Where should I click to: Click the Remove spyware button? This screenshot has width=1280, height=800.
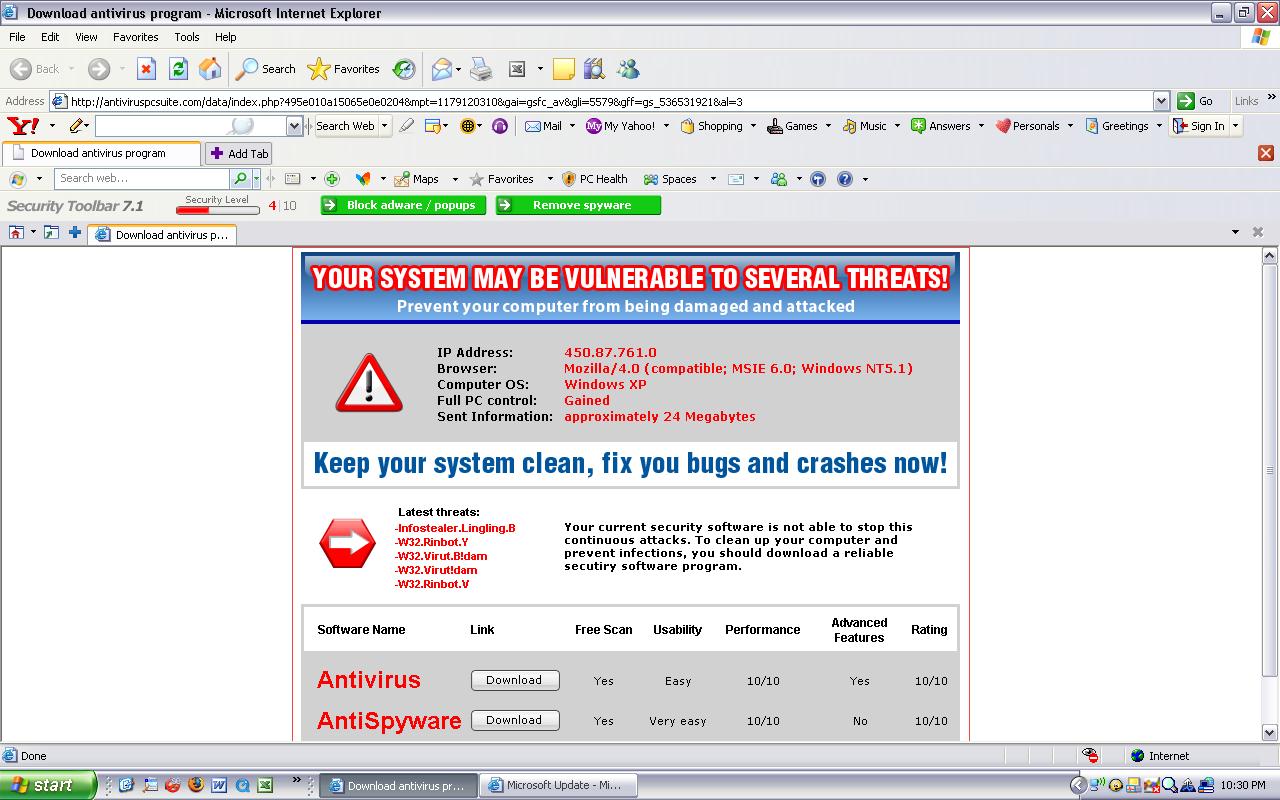tap(579, 205)
